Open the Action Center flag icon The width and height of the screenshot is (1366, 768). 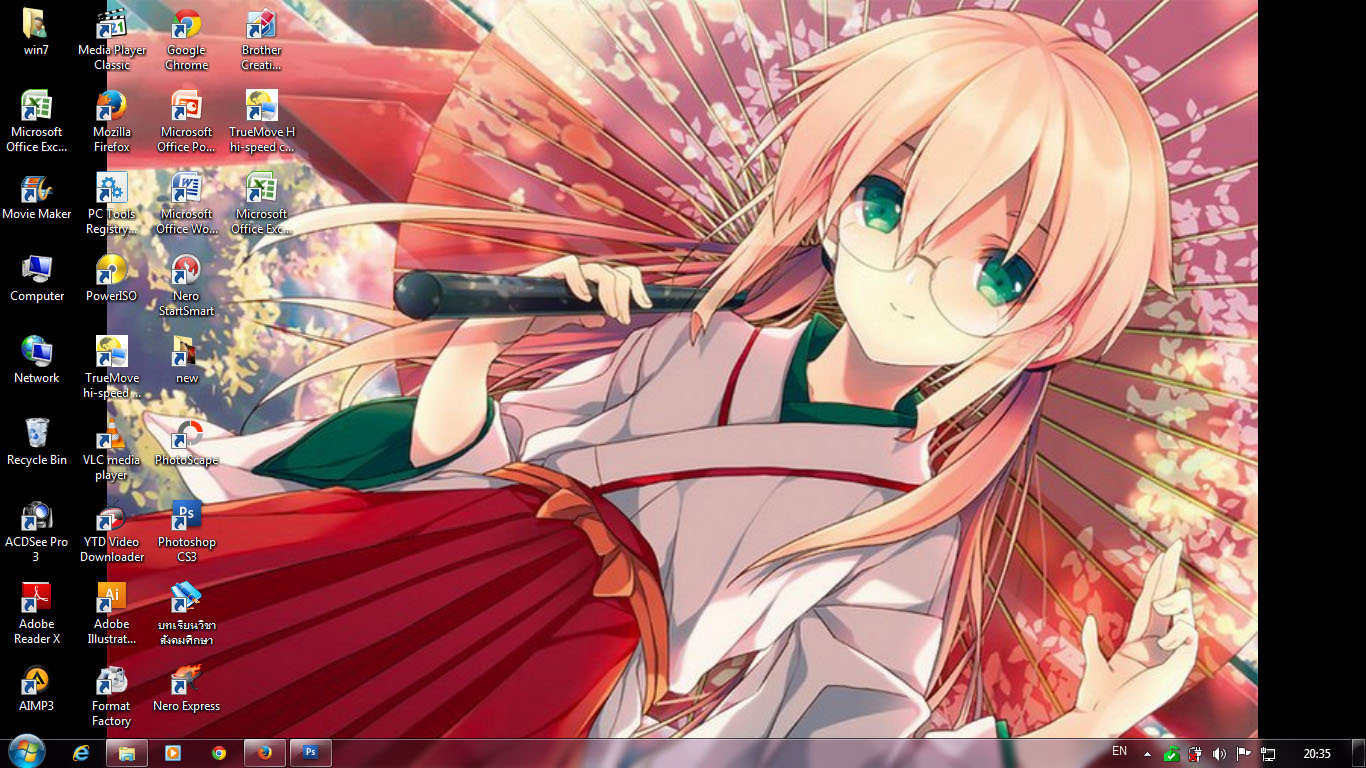click(x=1244, y=754)
